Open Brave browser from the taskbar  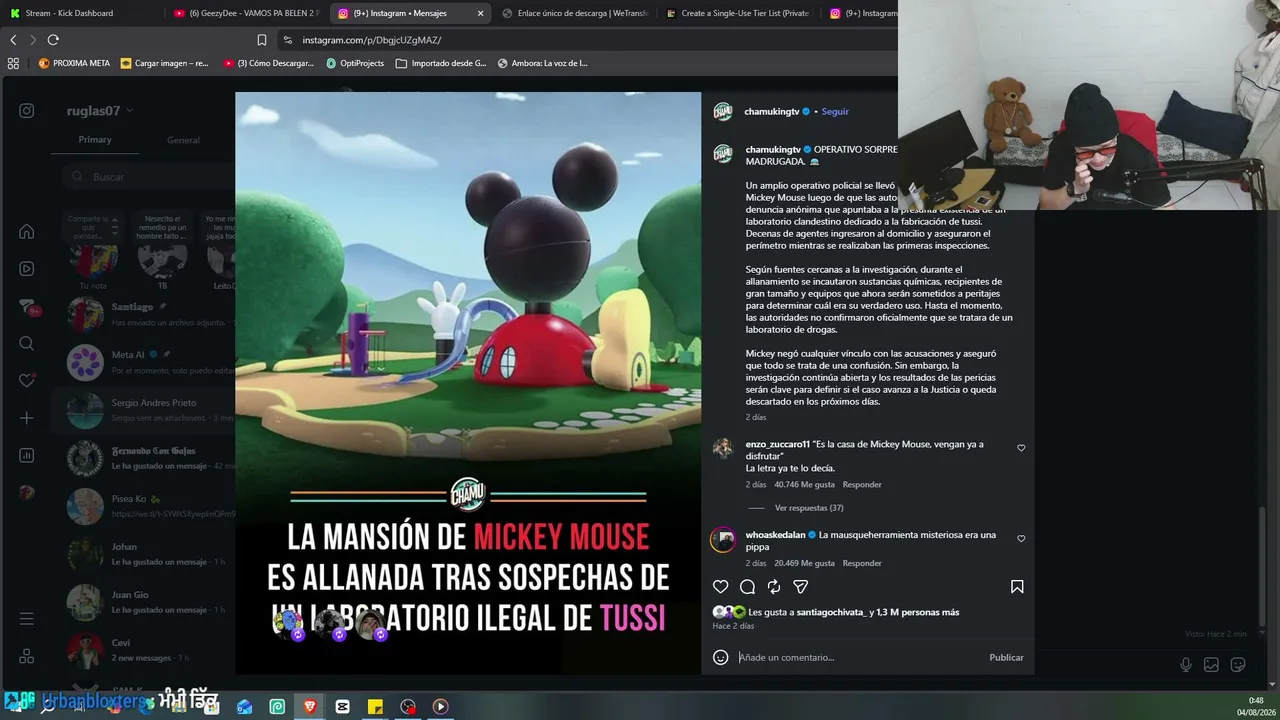309,707
